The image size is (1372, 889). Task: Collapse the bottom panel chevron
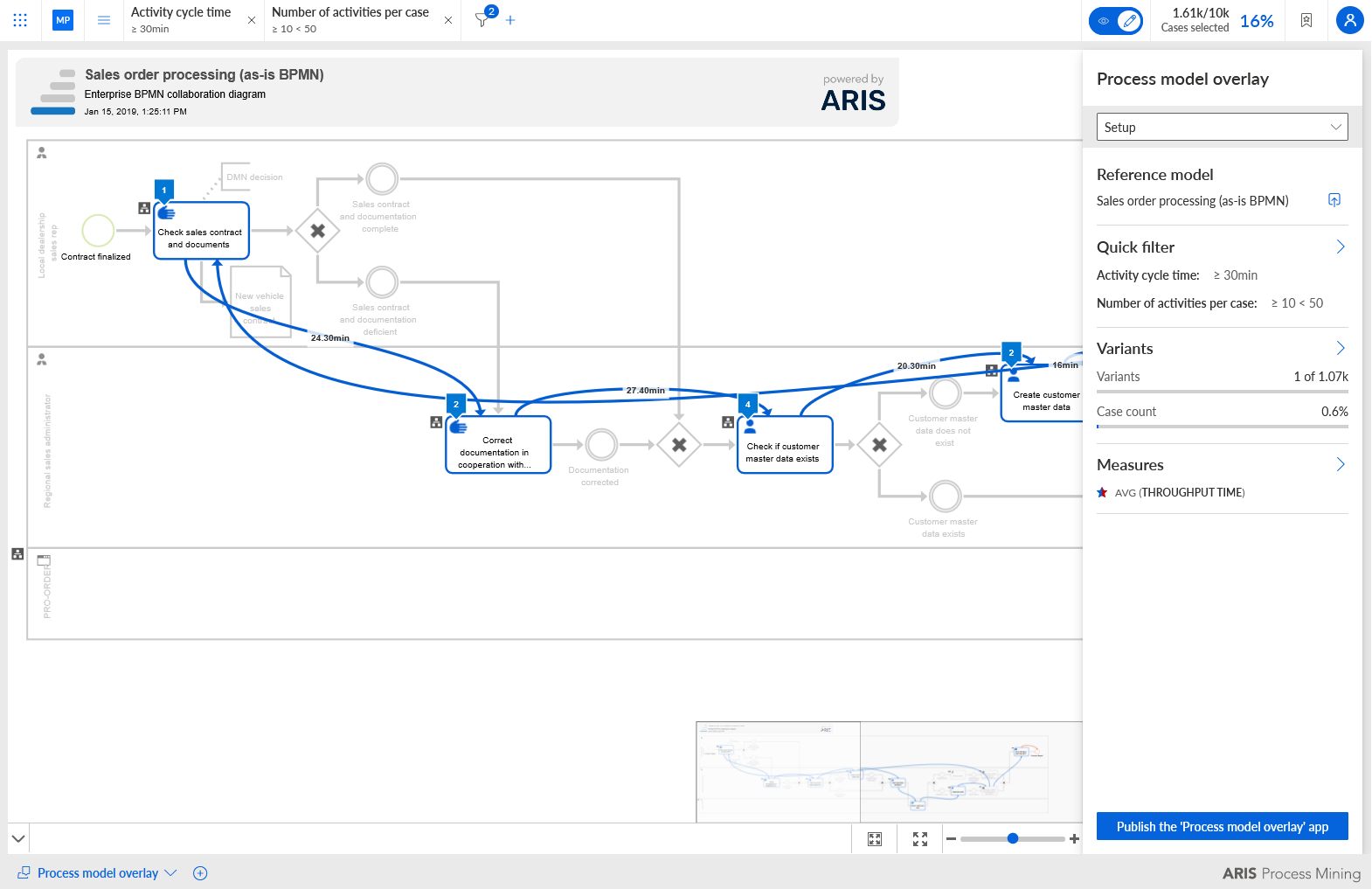pyautogui.click(x=18, y=839)
